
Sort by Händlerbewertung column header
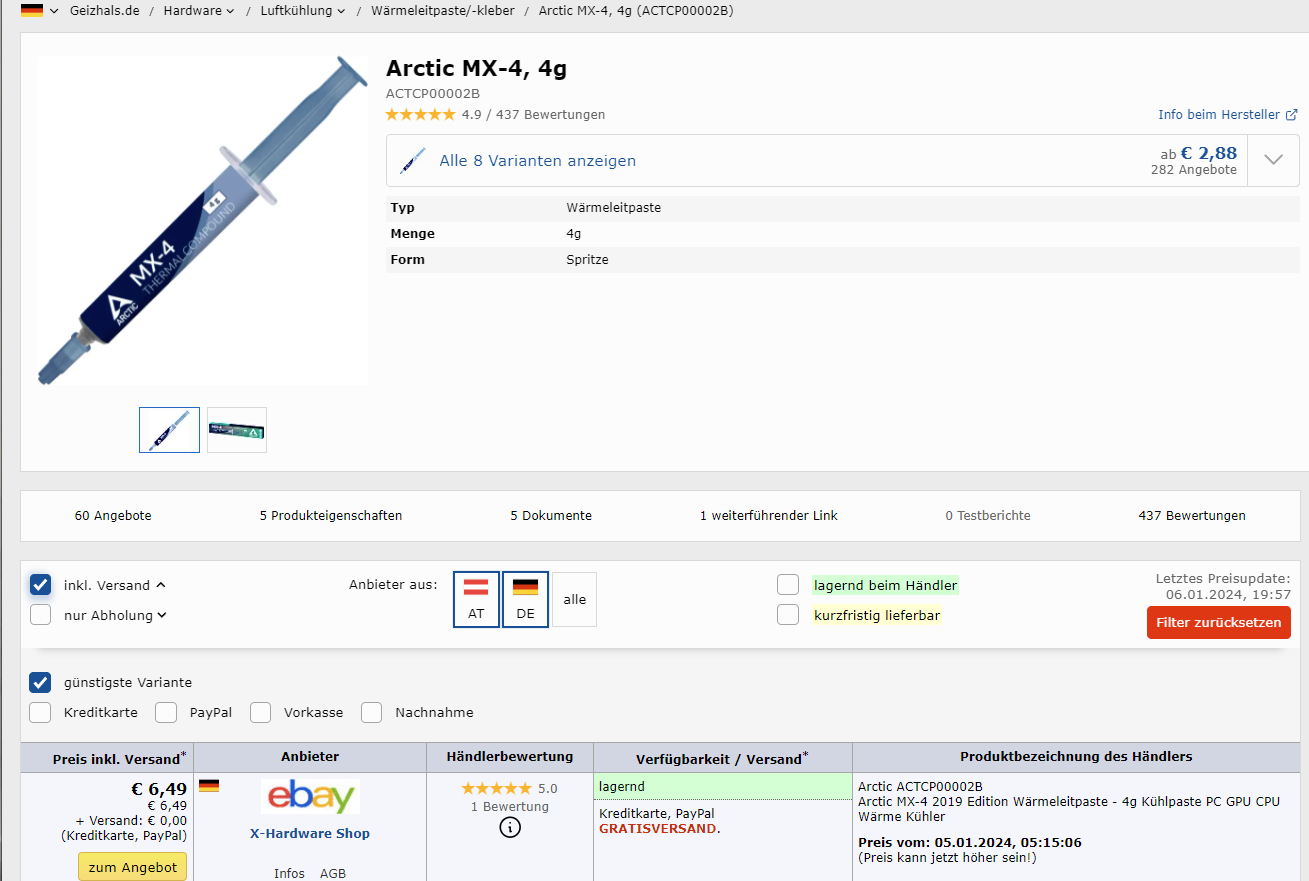[510, 757]
